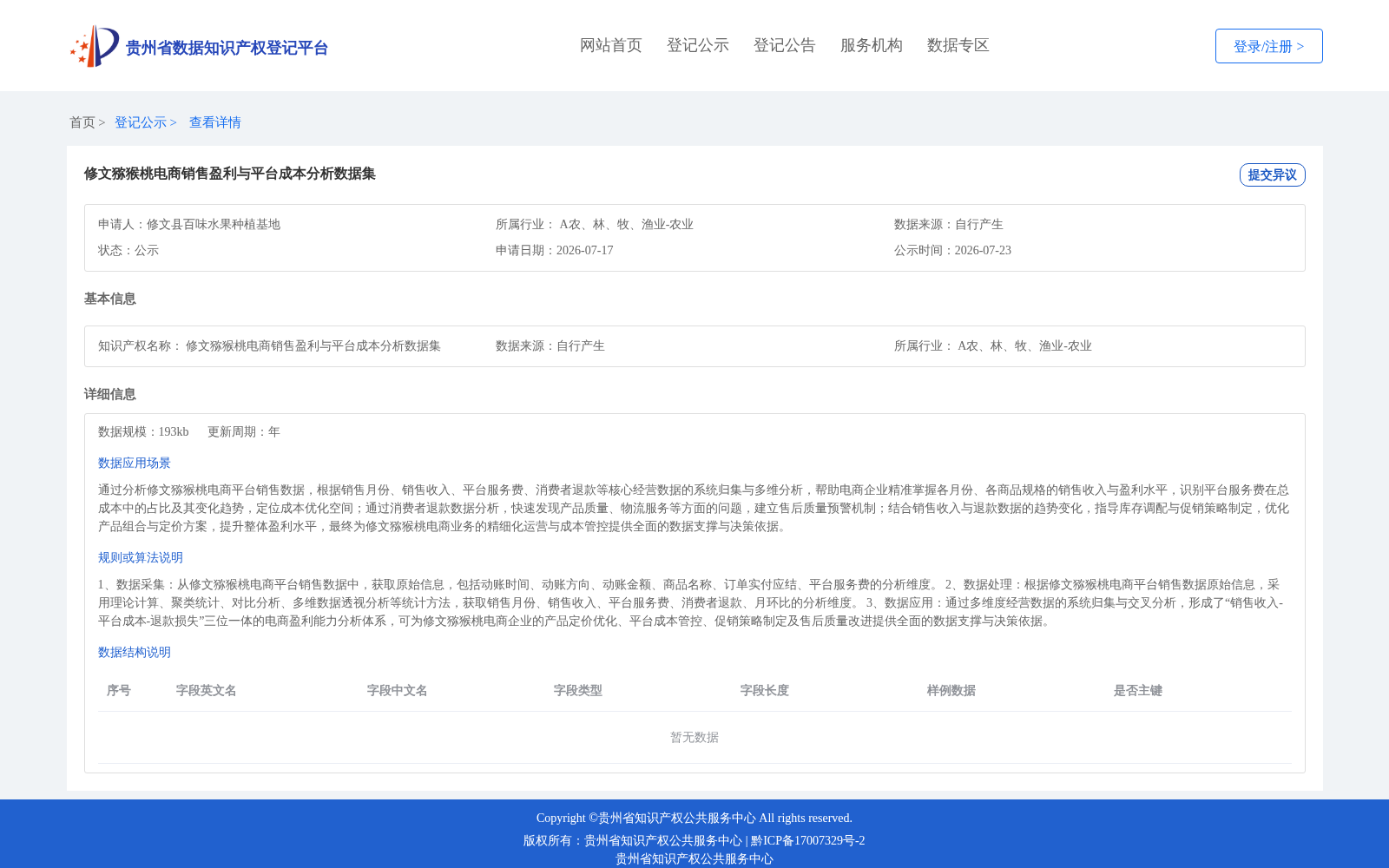Click the 申请日期：2026-07-17 text
This screenshot has height=868, width=1389.
click(x=555, y=250)
